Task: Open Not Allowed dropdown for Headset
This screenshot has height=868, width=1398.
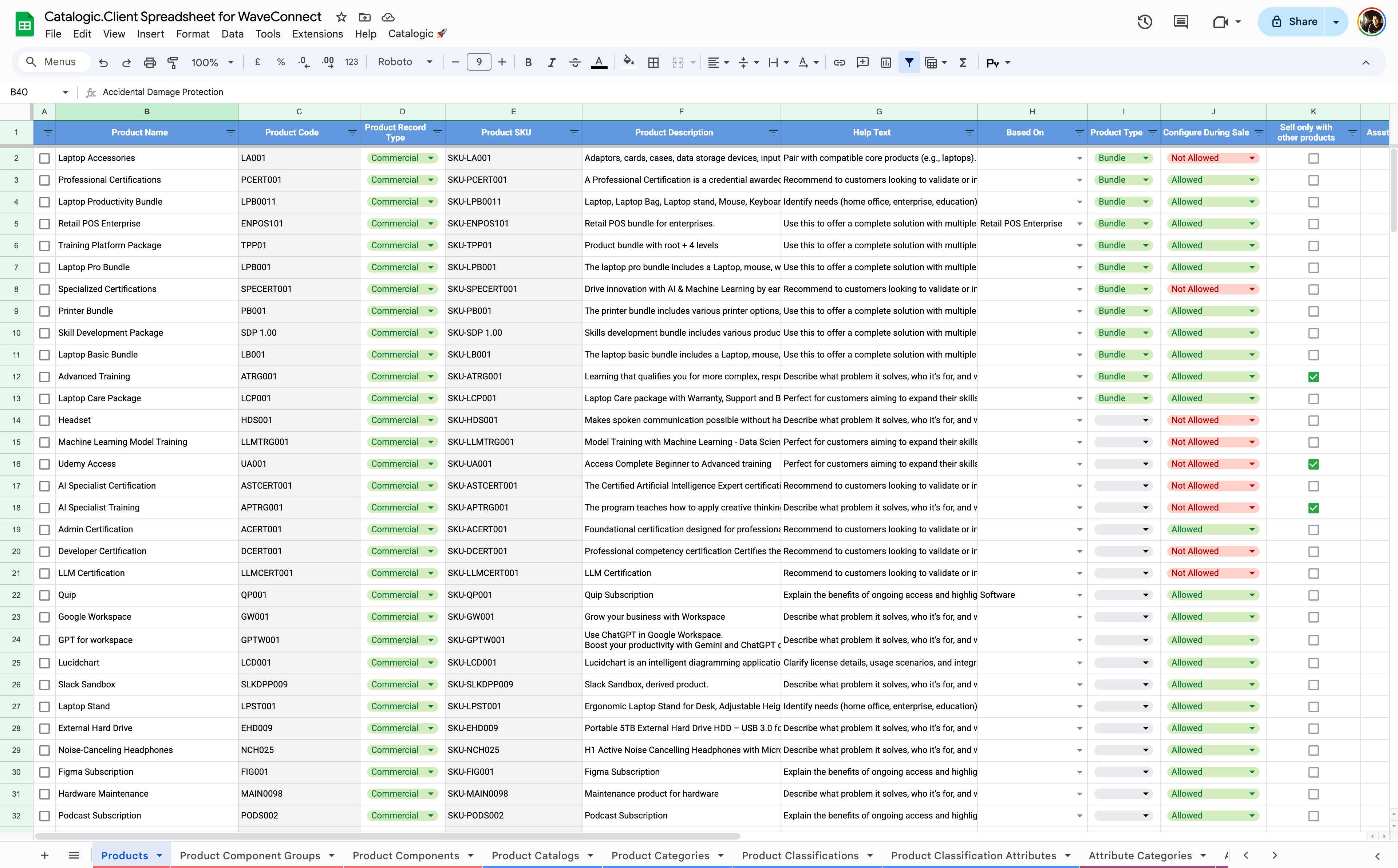Action: point(1252,420)
